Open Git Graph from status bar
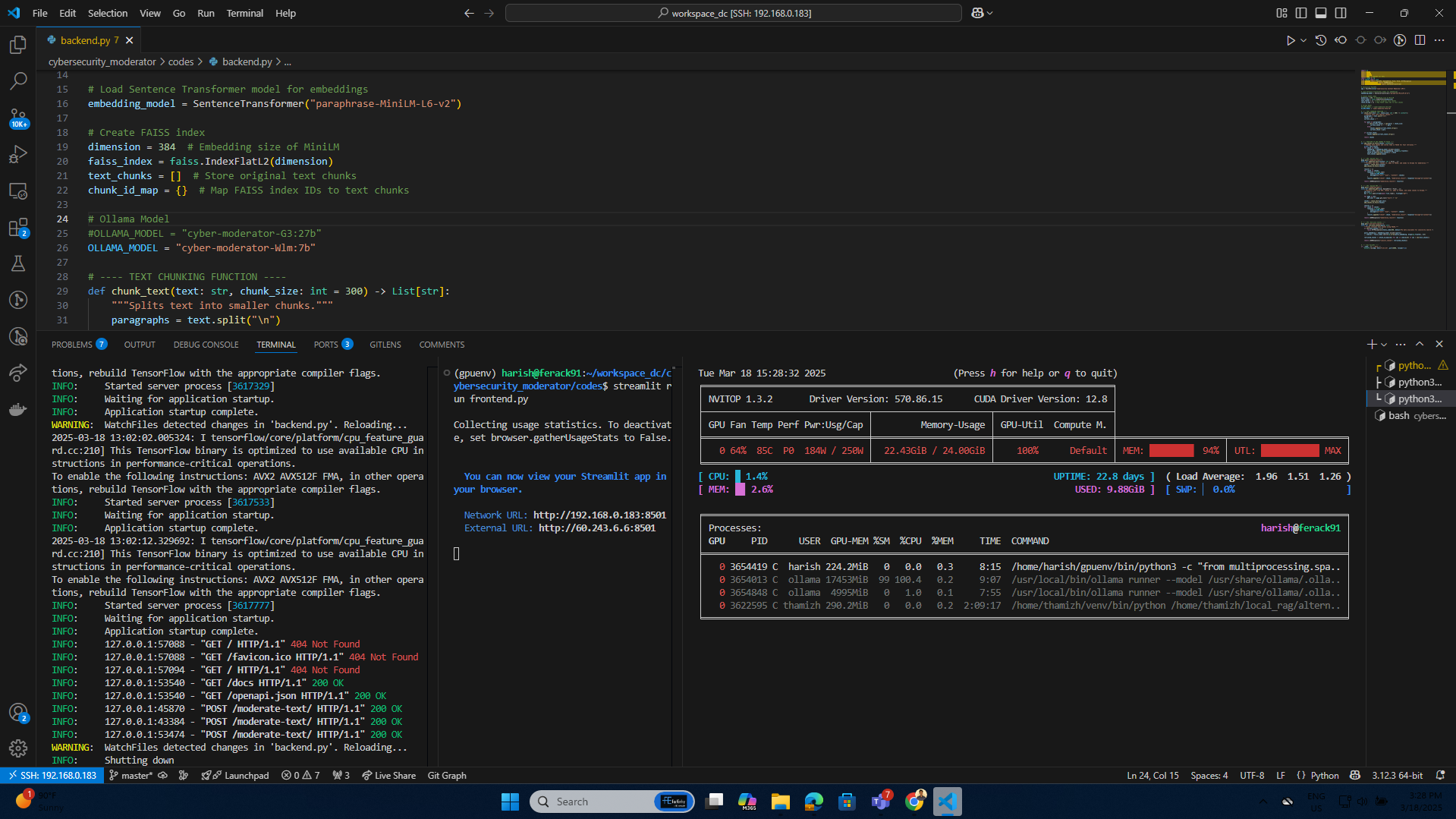Screen dimensions: 1456x819 (x=447, y=776)
